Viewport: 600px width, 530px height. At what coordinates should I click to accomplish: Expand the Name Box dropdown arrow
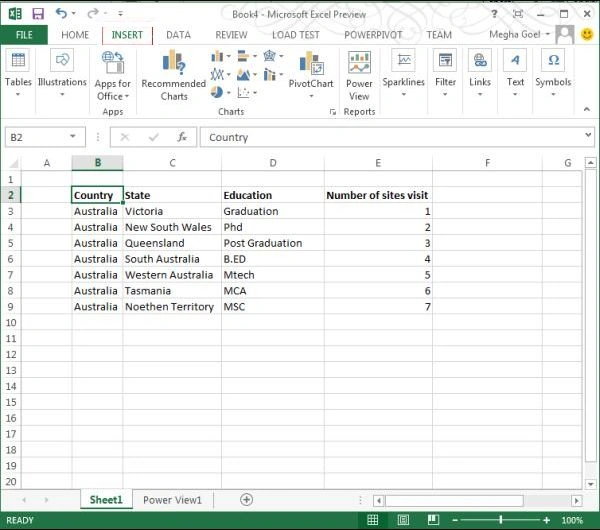[72, 137]
